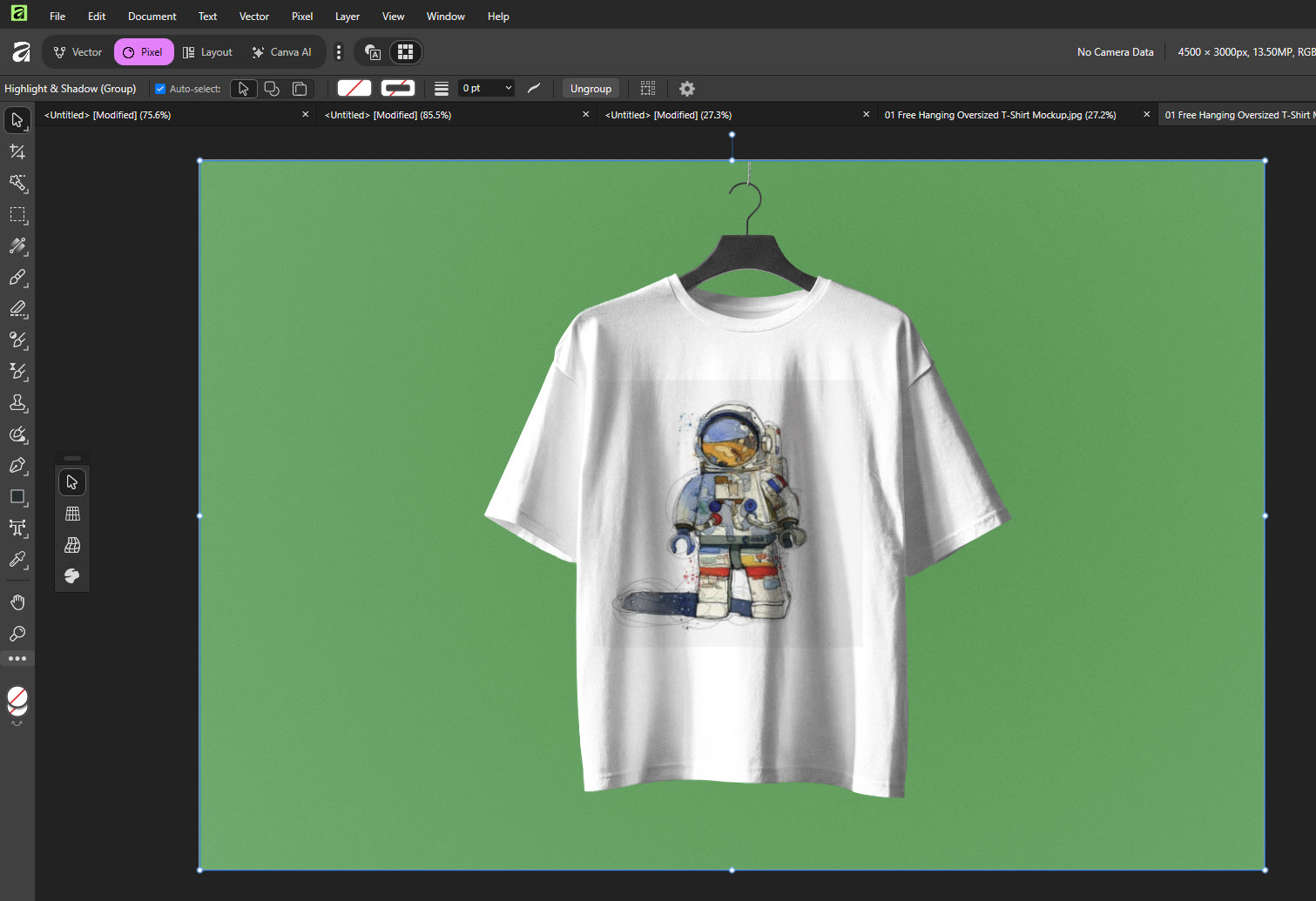The height and width of the screenshot is (901, 1316).
Task: Switch to the Layout persona
Action: click(x=206, y=51)
